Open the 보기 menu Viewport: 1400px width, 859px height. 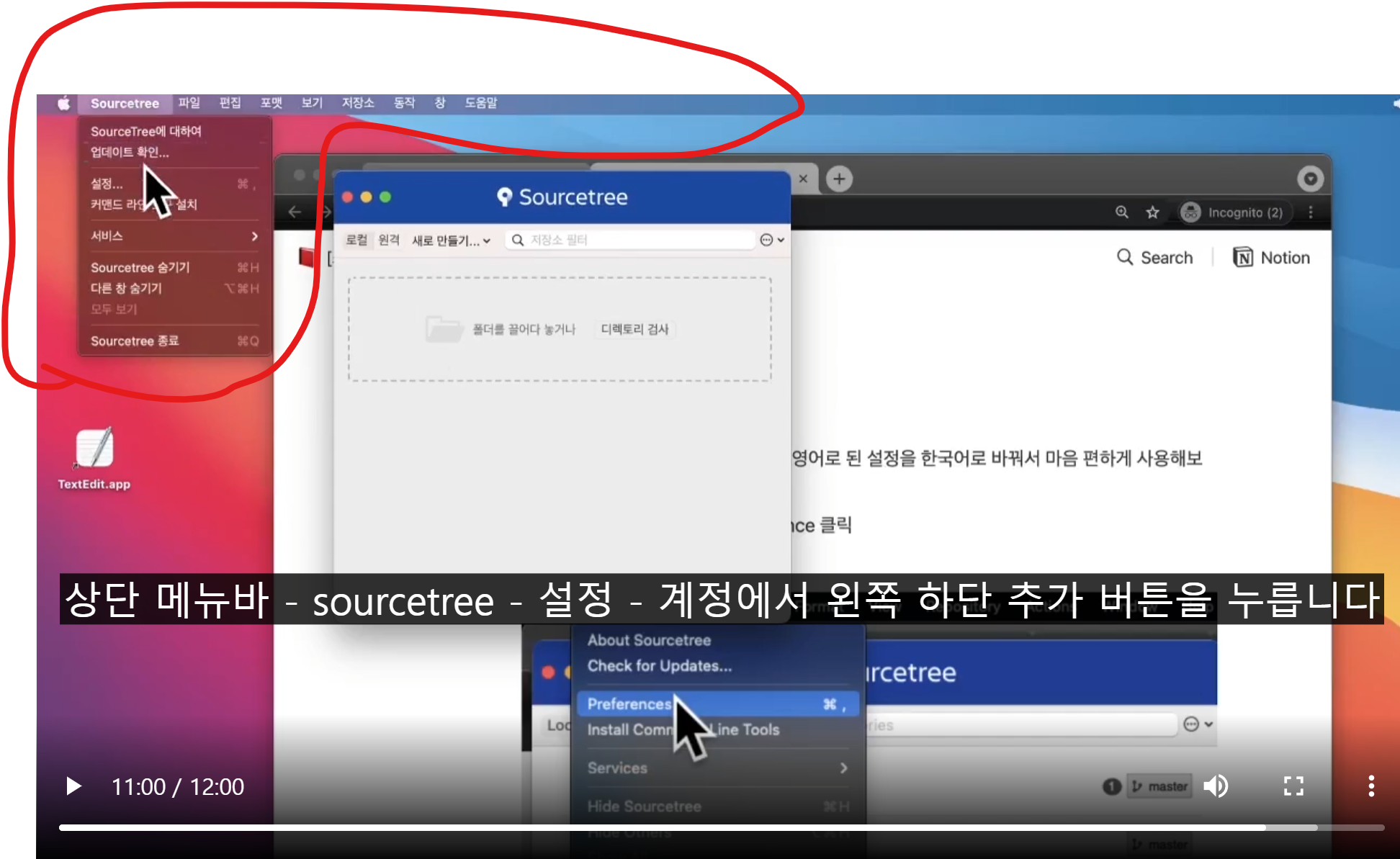312,103
